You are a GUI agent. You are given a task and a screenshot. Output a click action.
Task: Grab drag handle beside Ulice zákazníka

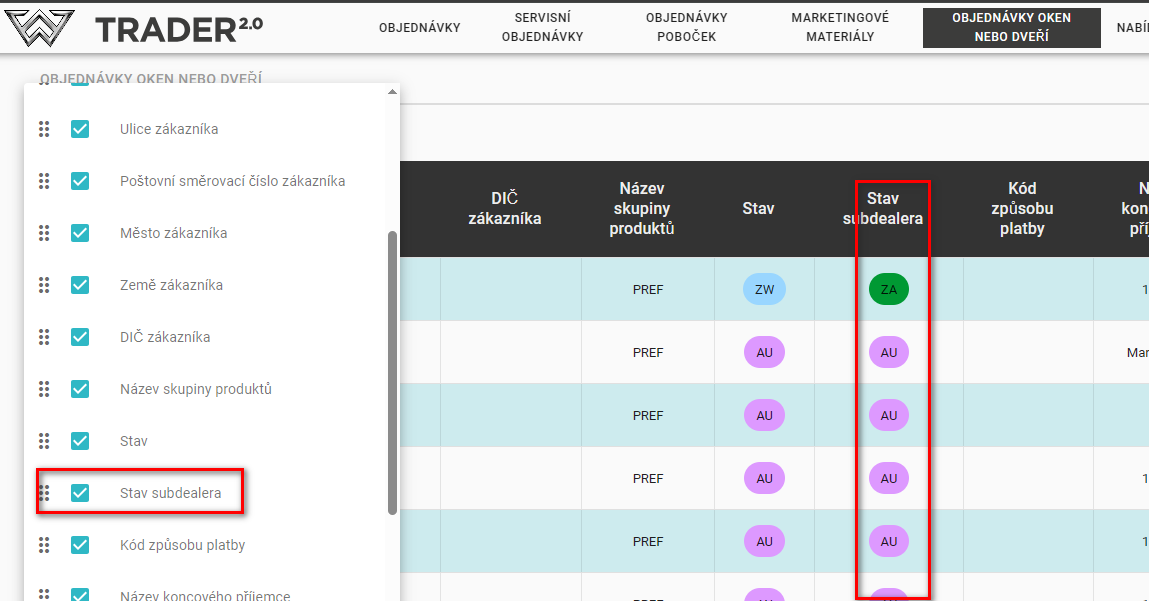44,129
